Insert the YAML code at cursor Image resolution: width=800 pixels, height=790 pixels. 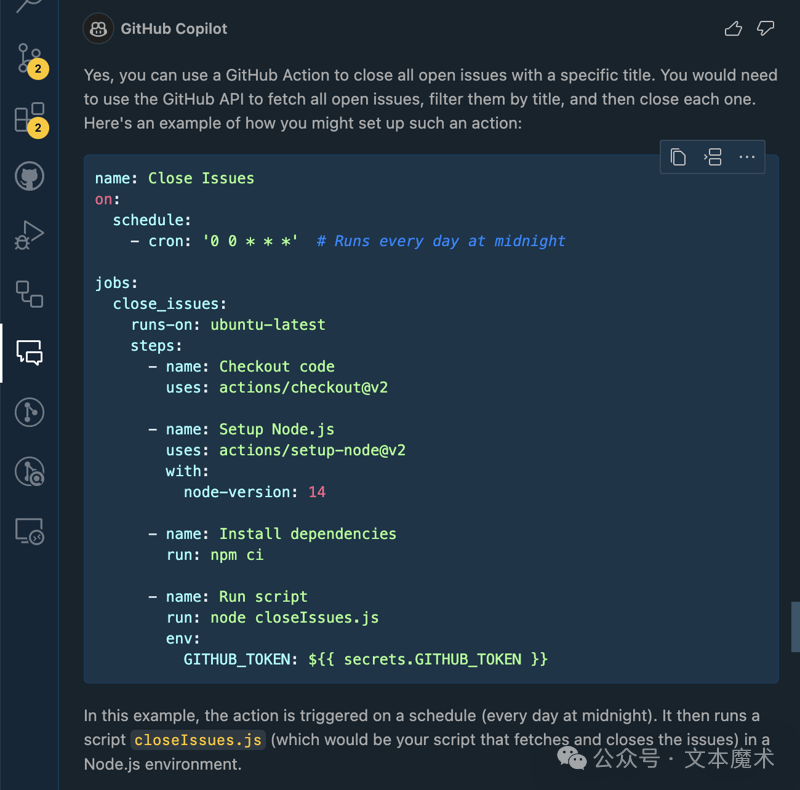pyautogui.click(x=712, y=157)
